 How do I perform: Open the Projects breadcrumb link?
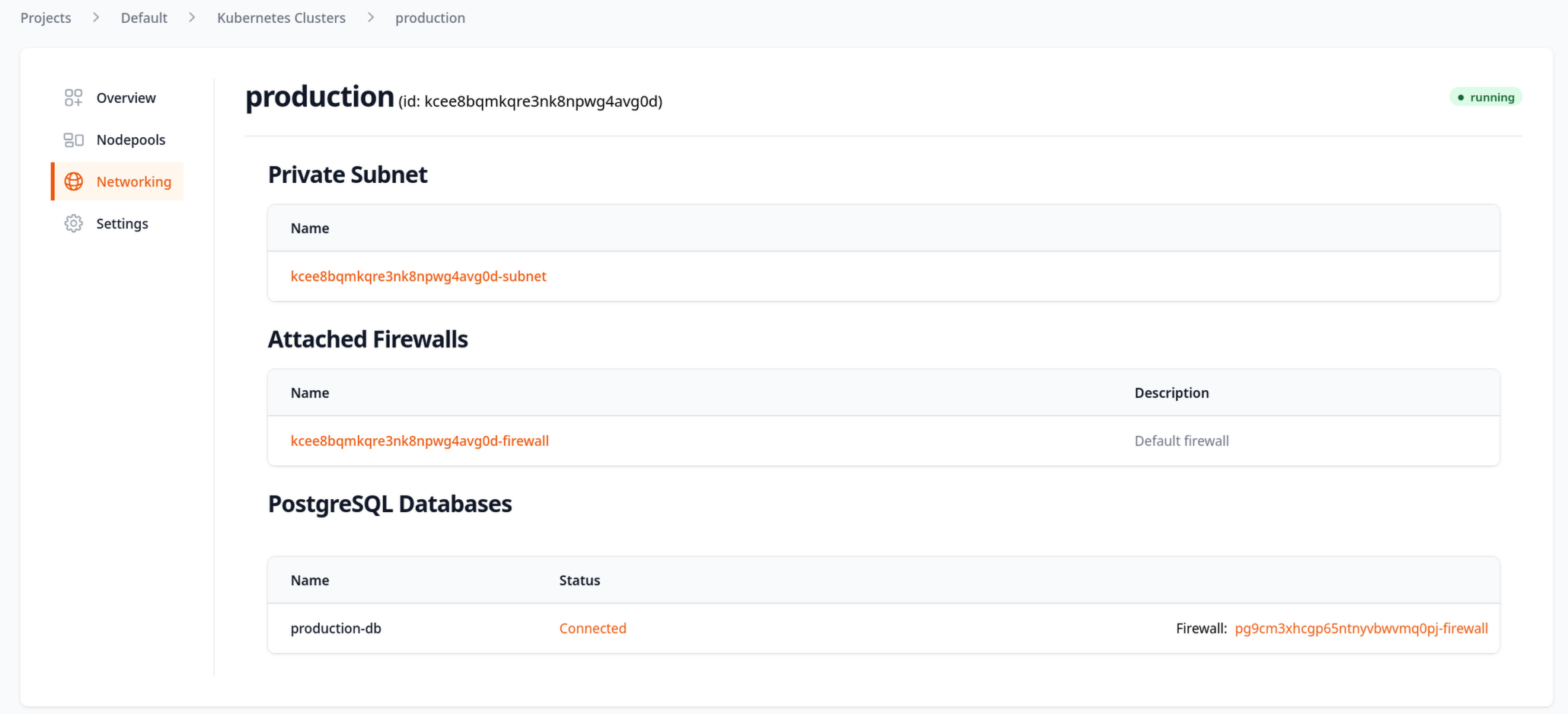pyautogui.click(x=46, y=18)
